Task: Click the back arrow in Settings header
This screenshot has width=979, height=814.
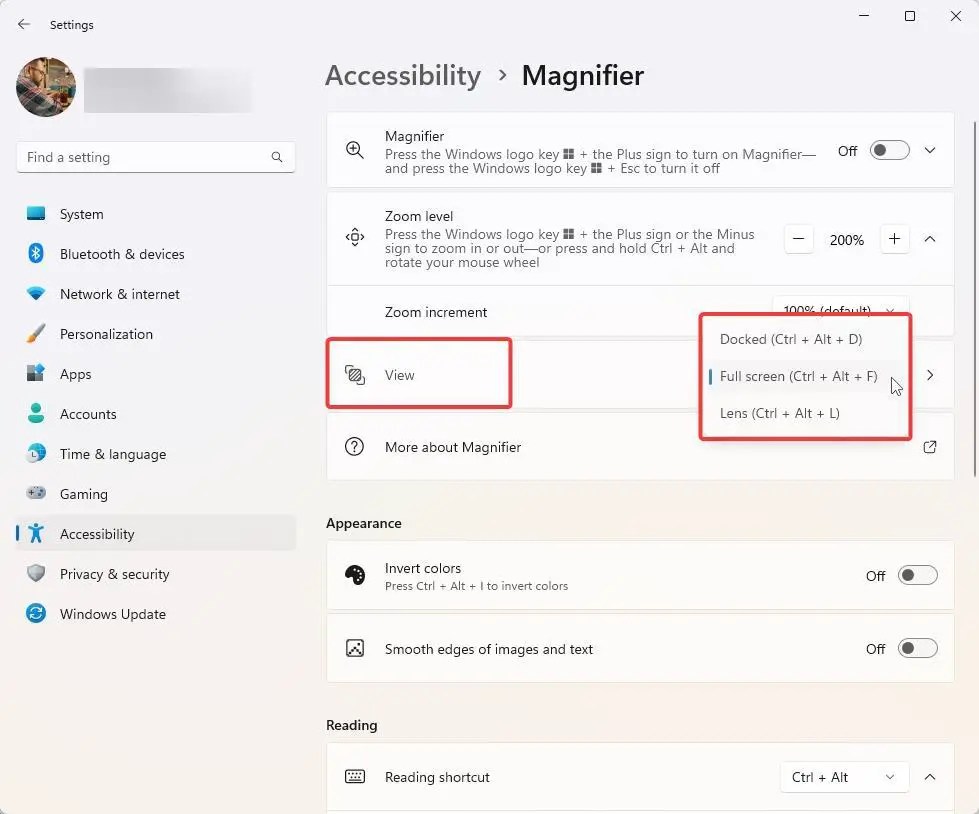Action: (x=24, y=24)
